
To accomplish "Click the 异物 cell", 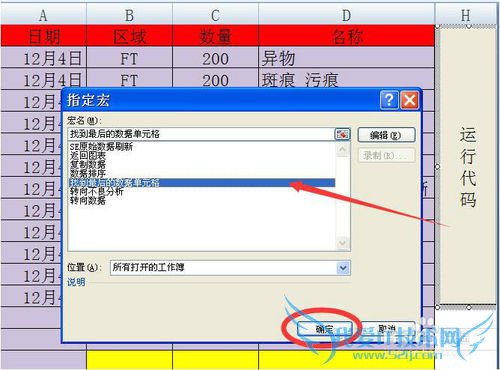I will [347, 58].
